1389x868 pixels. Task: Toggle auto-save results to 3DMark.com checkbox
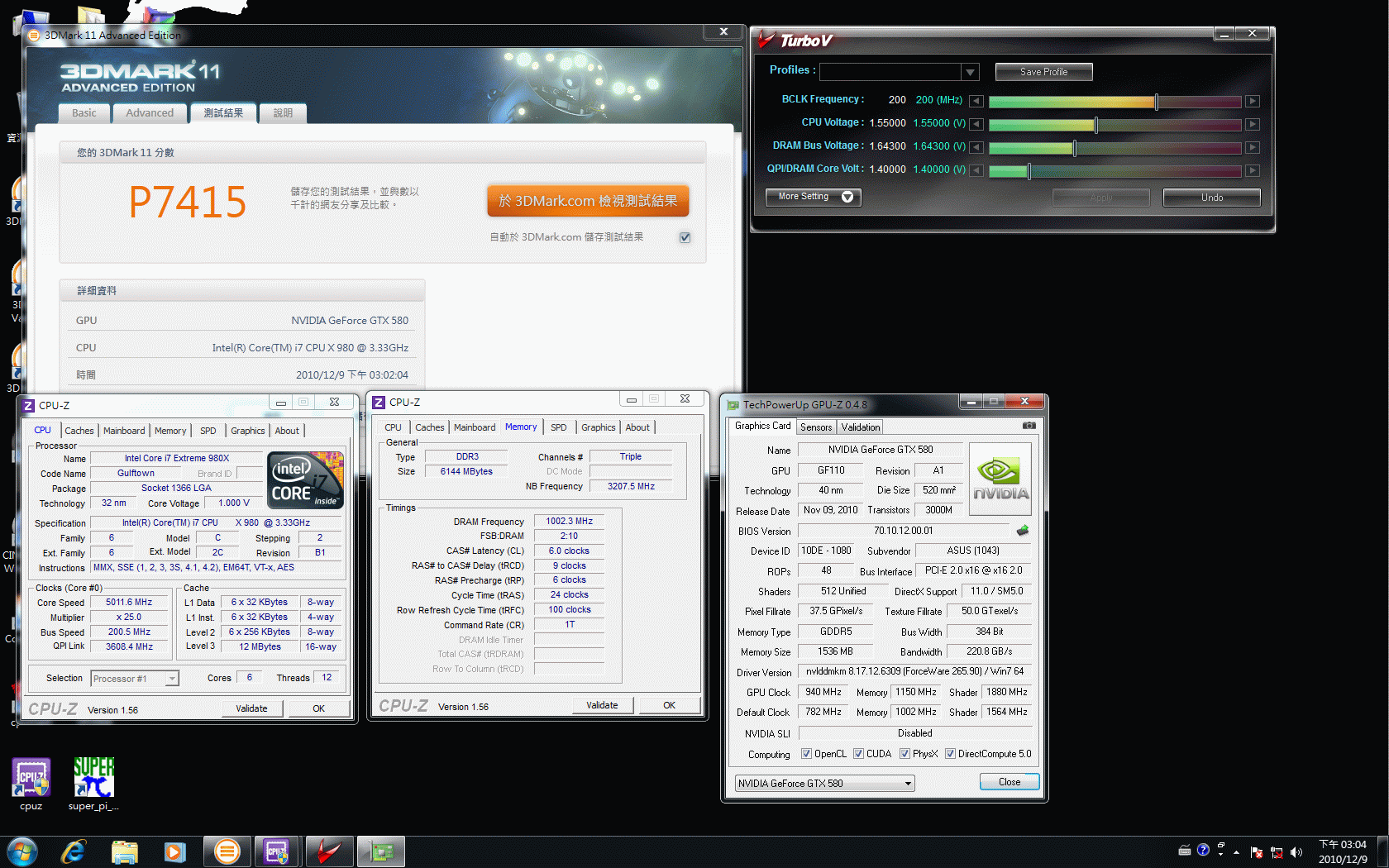pyautogui.click(x=685, y=237)
